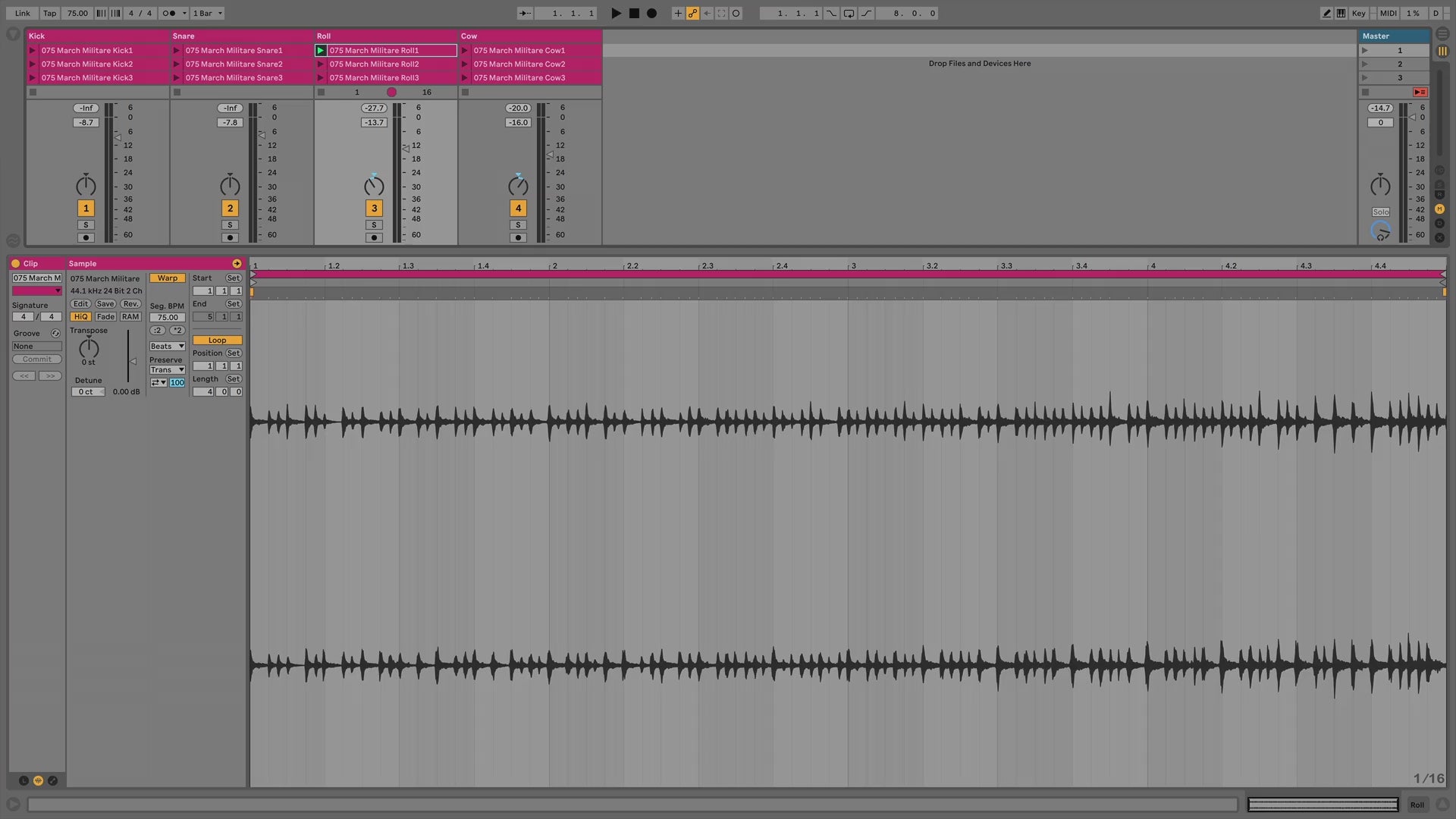Toggle the Warp switch off
This screenshot has width=1456, height=819.
tap(168, 278)
